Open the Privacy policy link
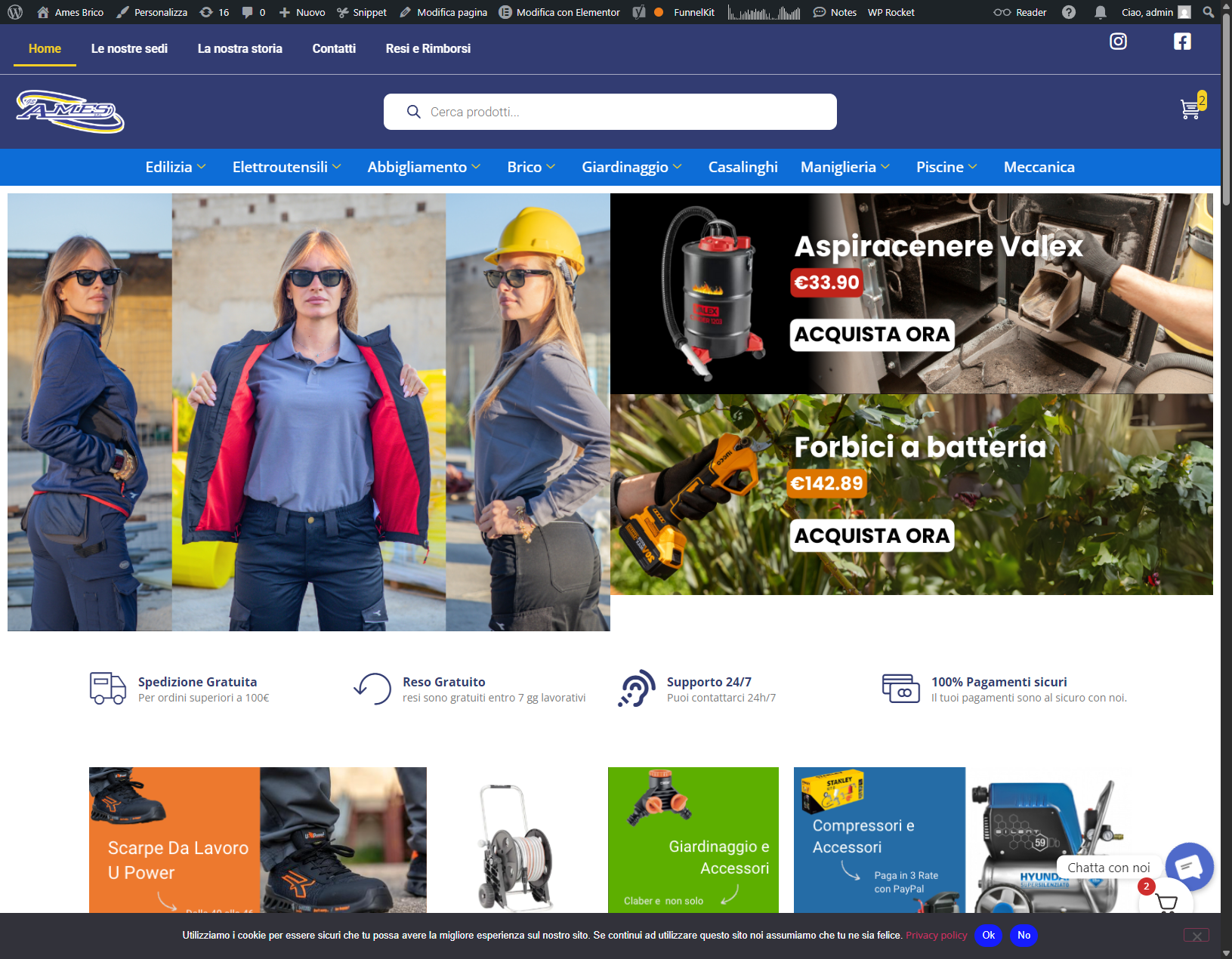The image size is (1232, 959). click(936, 936)
